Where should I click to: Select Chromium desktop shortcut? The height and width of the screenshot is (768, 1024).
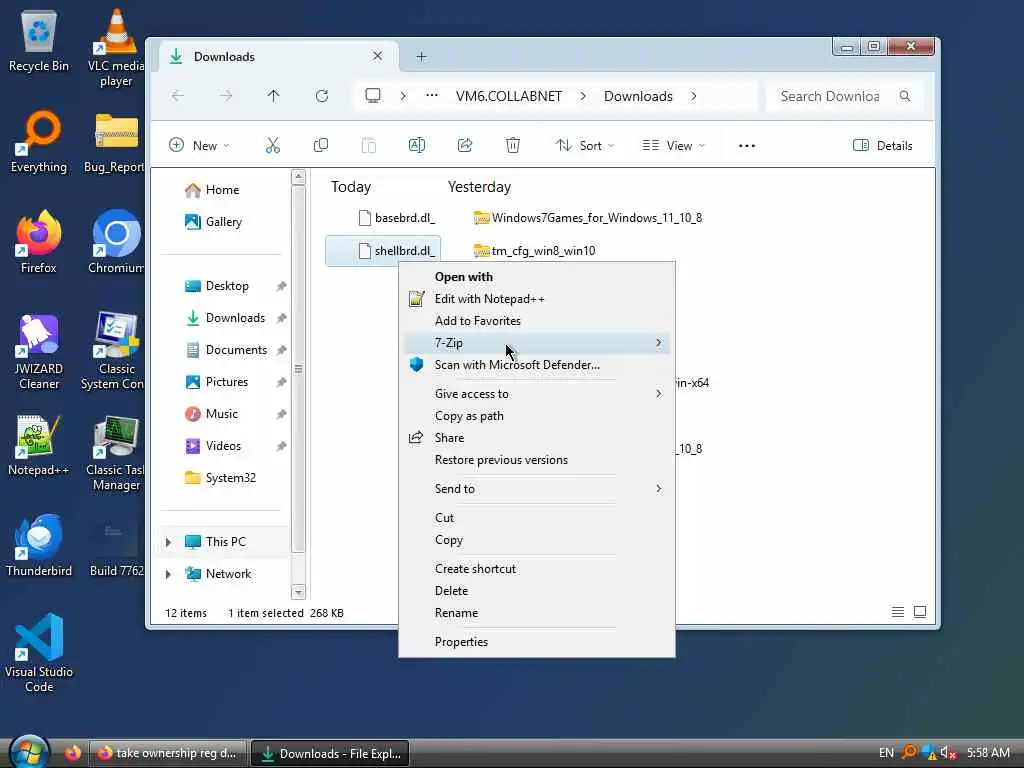[x=116, y=242]
